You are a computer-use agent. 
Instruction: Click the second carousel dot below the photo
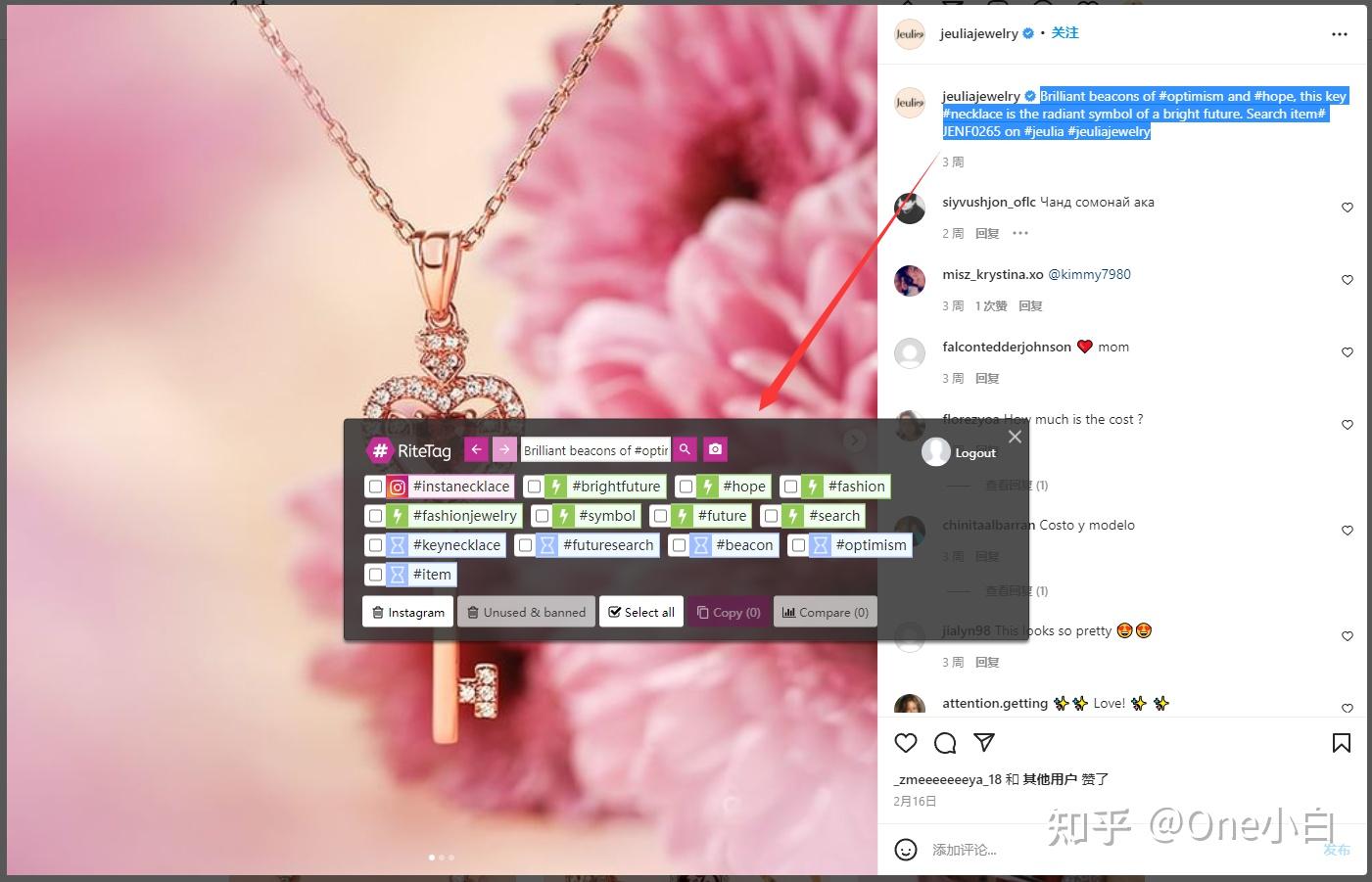[x=441, y=858]
